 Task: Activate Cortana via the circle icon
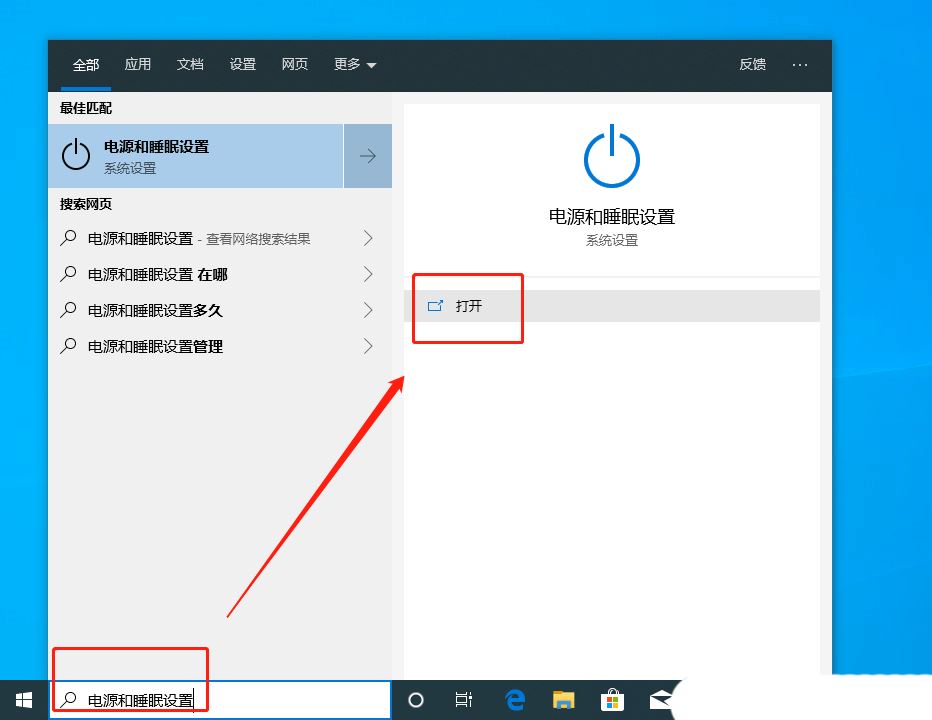(416, 700)
